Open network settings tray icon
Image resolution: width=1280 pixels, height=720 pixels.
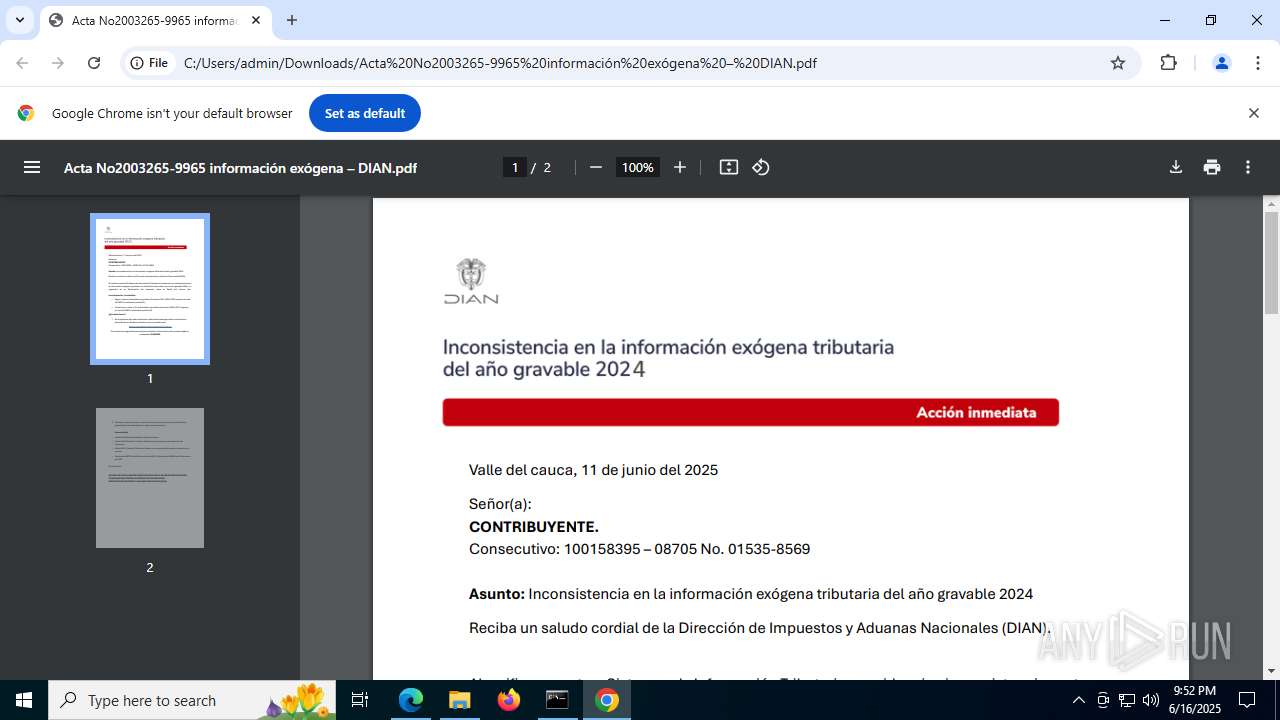pyautogui.click(x=1127, y=700)
